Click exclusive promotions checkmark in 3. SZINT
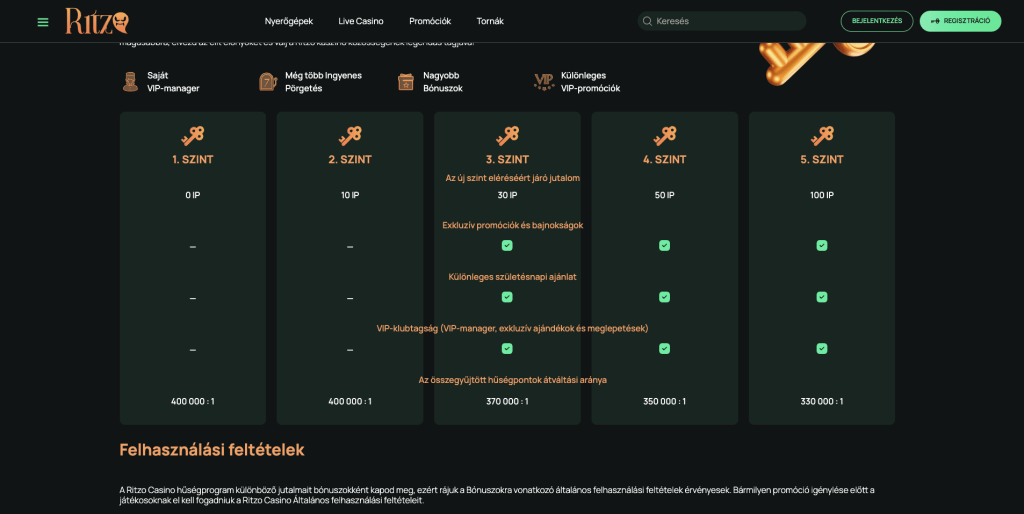 coord(507,245)
